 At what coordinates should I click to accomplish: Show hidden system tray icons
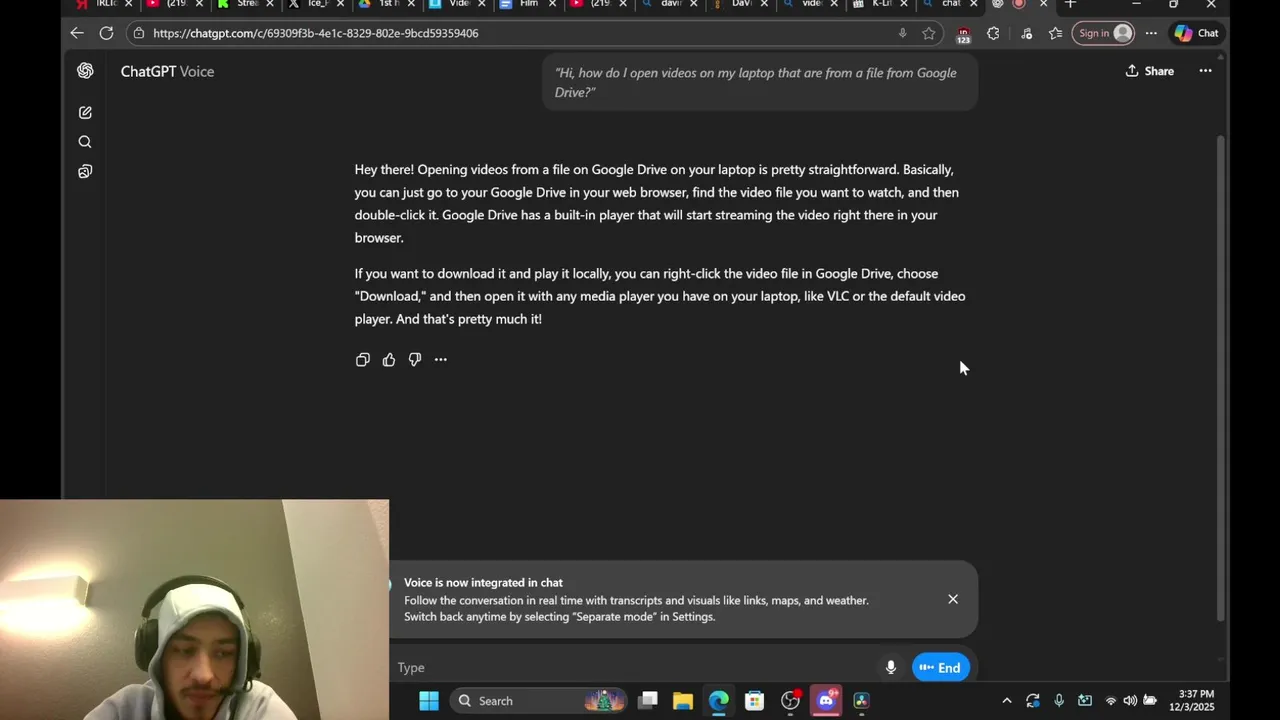[x=1006, y=701]
